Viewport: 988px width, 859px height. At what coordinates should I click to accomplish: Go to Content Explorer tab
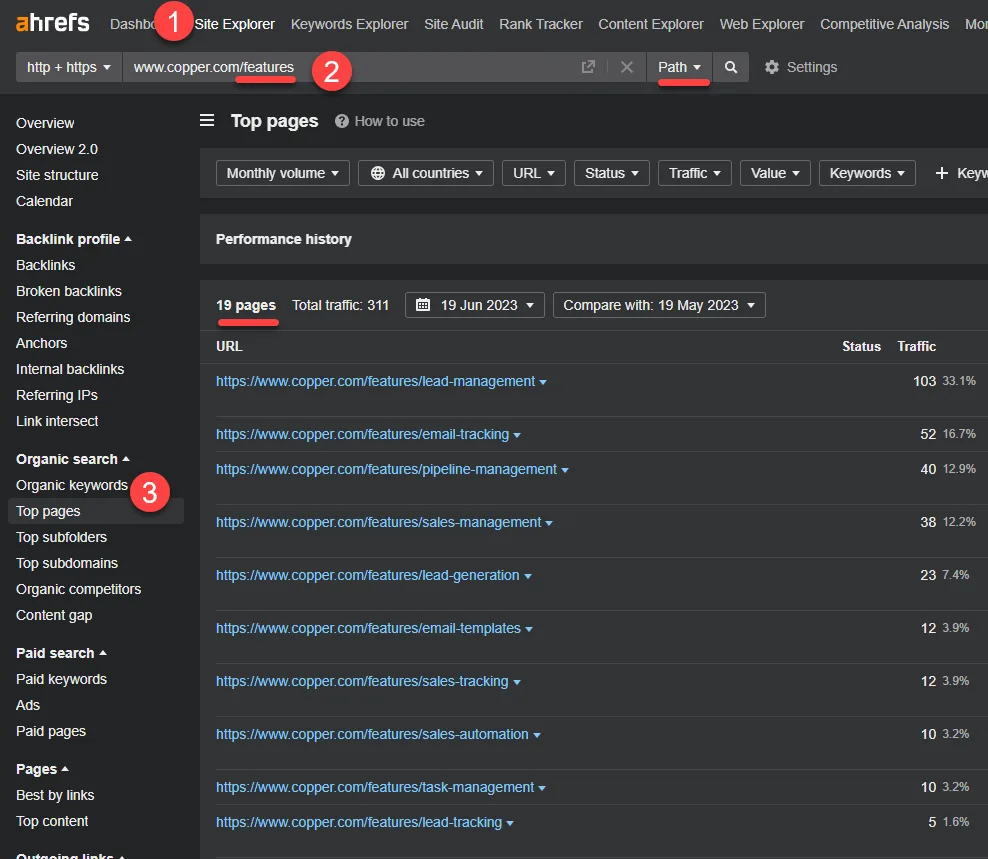click(651, 24)
